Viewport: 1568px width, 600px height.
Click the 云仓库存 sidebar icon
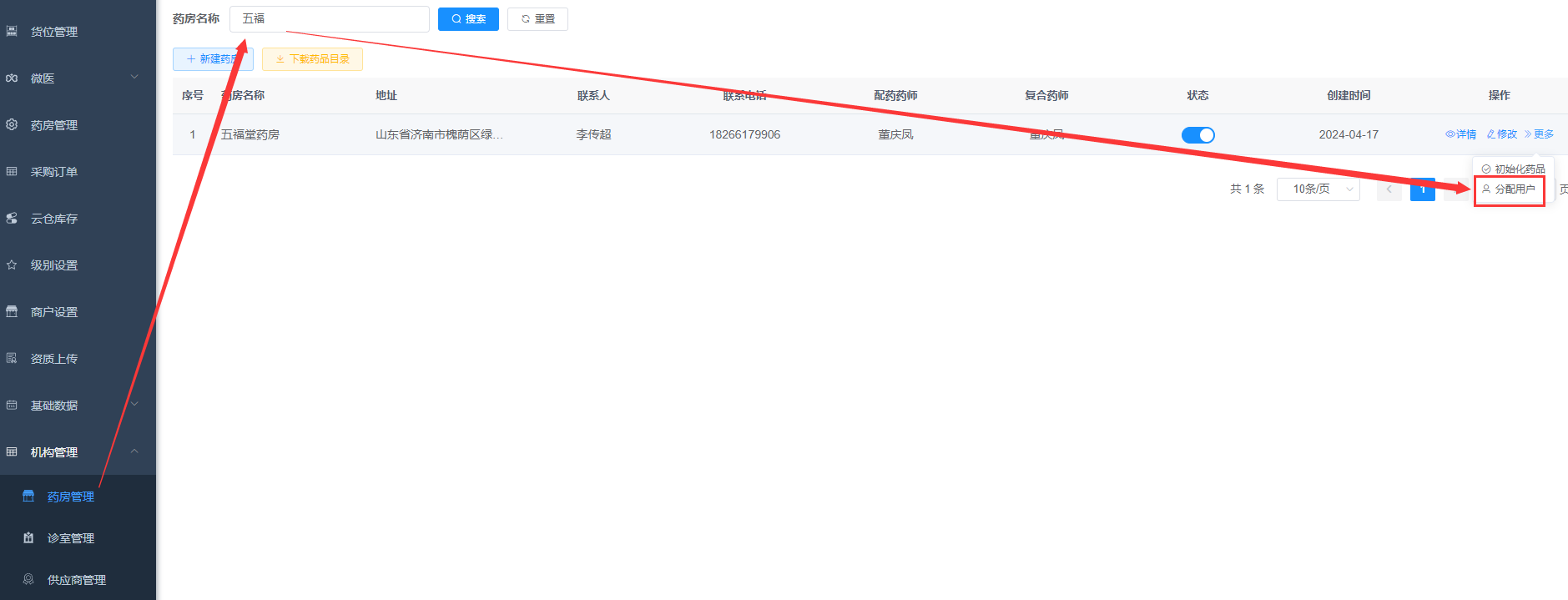click(x=12, y=219)
